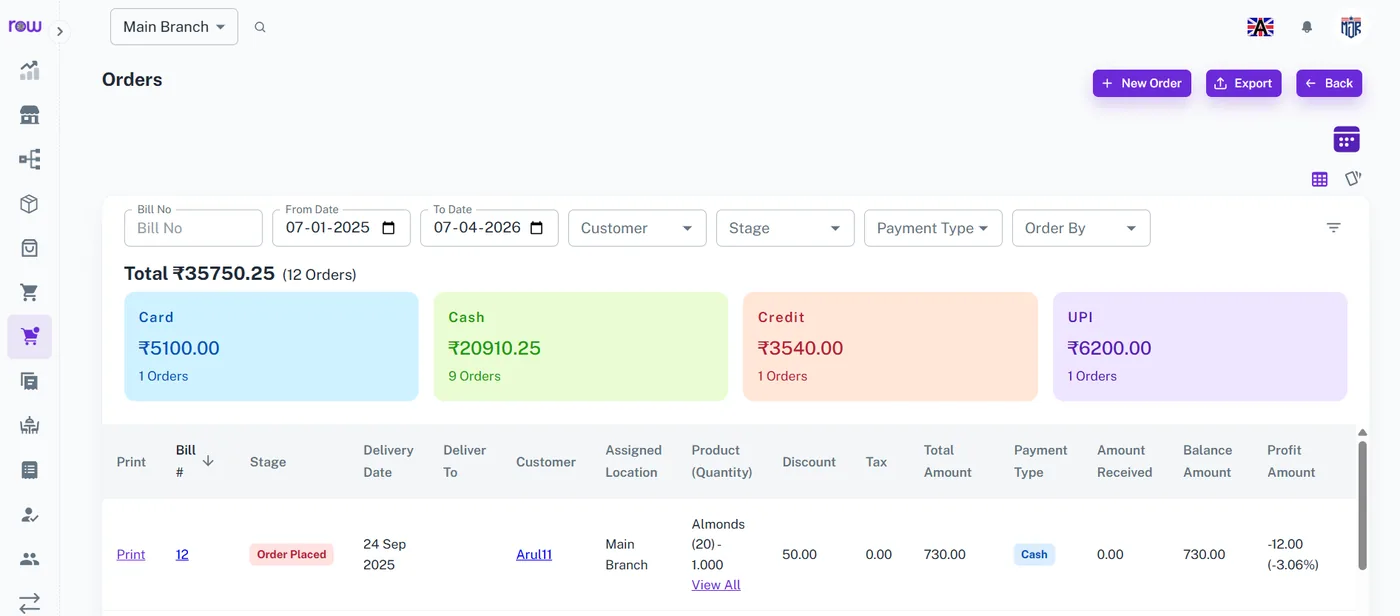1400x616 pixels.
Task: Expand the sidebar with the chevron
Action: point(60,31)
